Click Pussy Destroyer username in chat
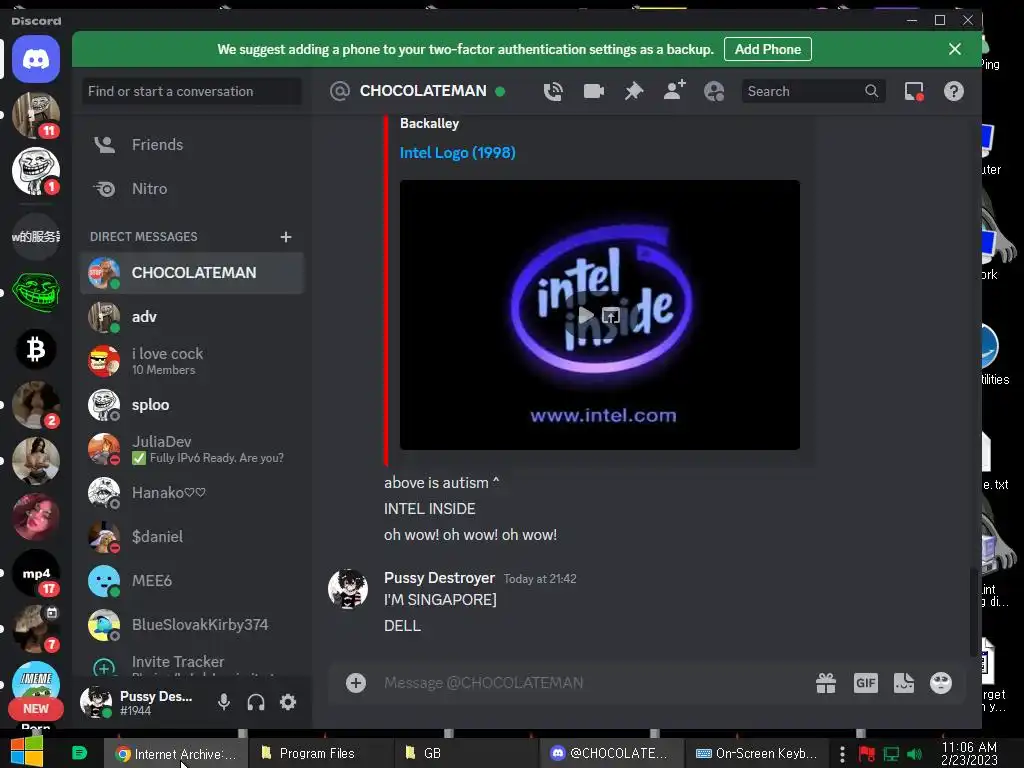Viewport: 1024px width, 768px height. point(439,578)
